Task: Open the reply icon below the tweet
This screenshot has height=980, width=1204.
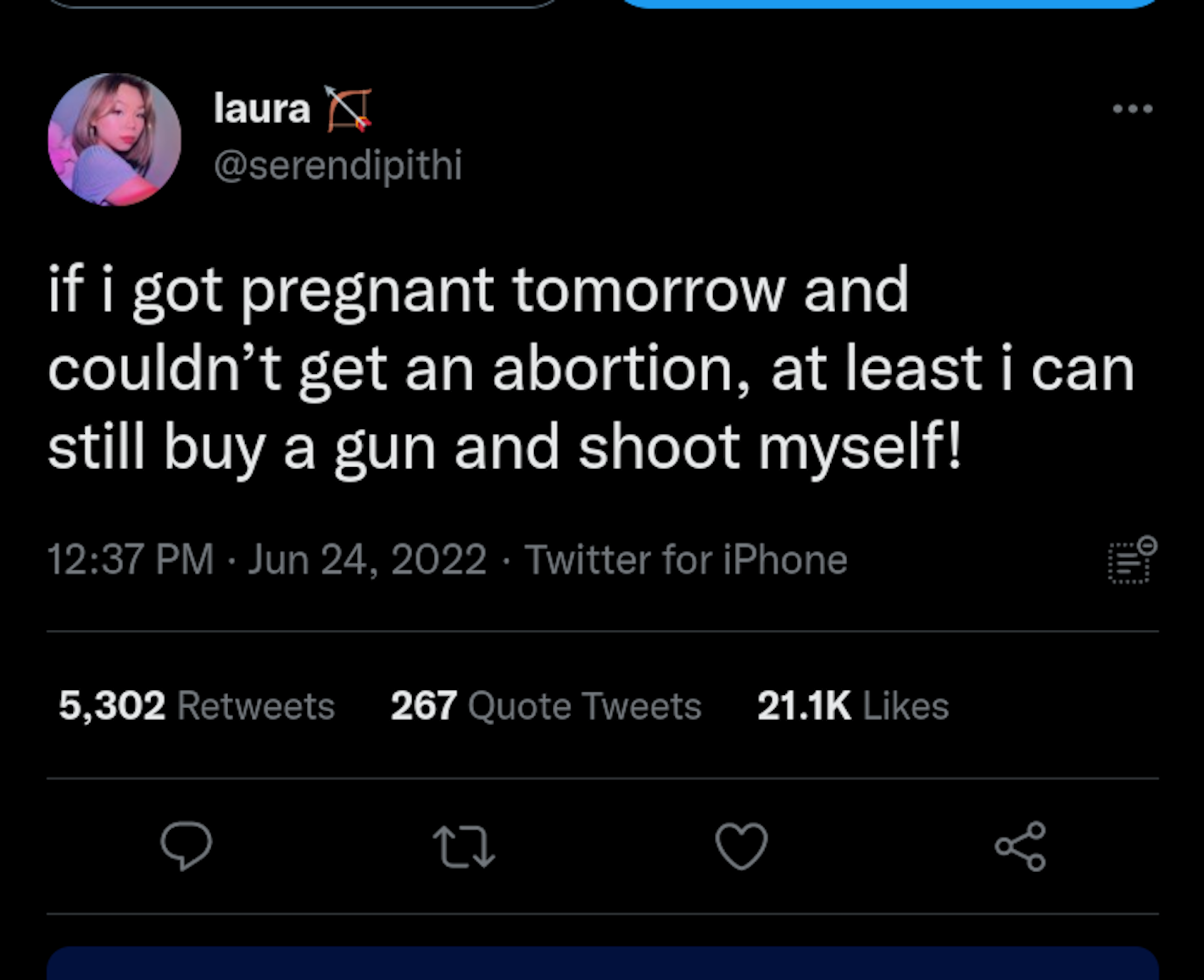Action: point(186,845)
